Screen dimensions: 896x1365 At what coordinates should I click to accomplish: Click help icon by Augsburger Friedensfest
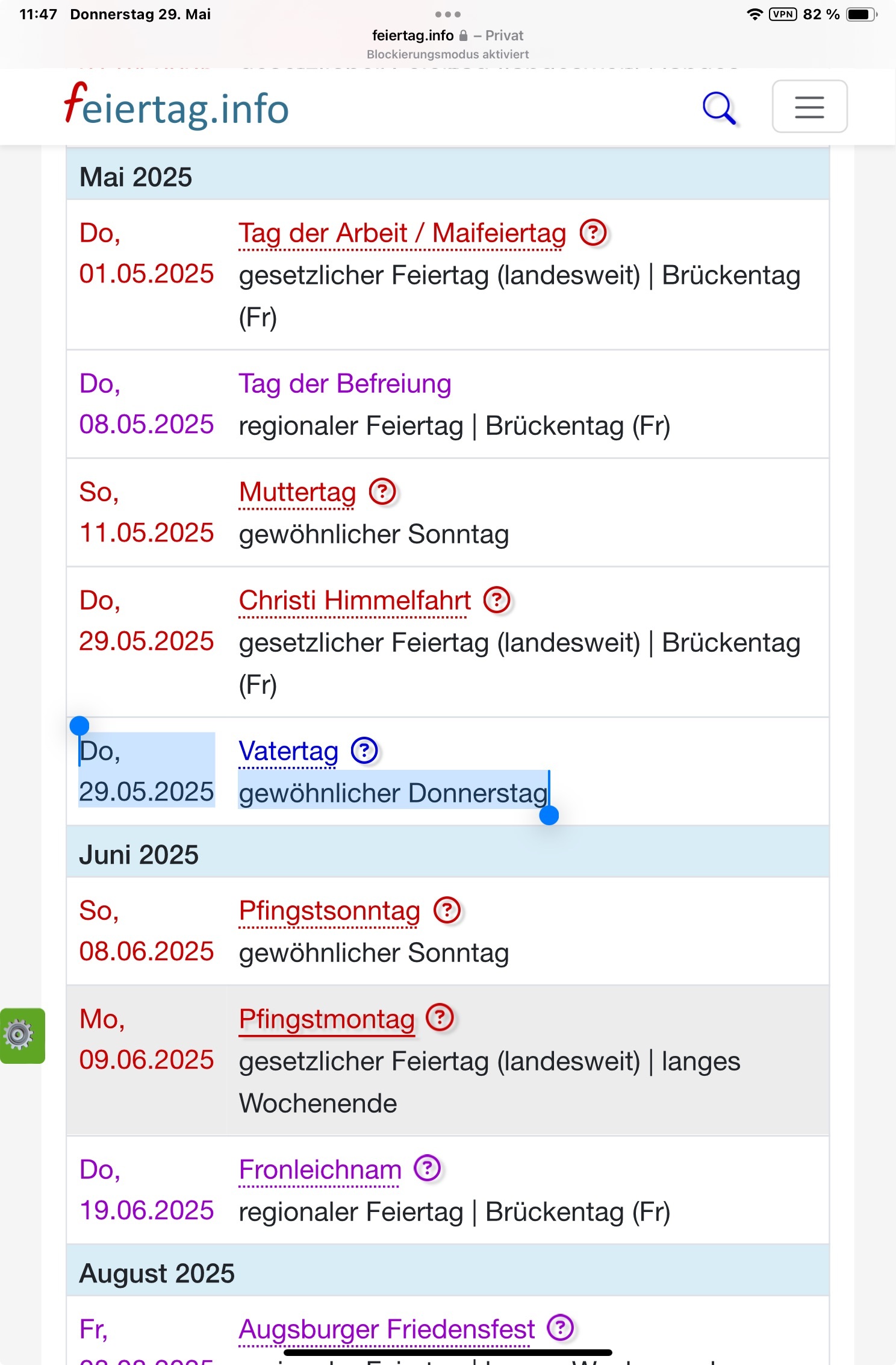tap(561, 1328)
